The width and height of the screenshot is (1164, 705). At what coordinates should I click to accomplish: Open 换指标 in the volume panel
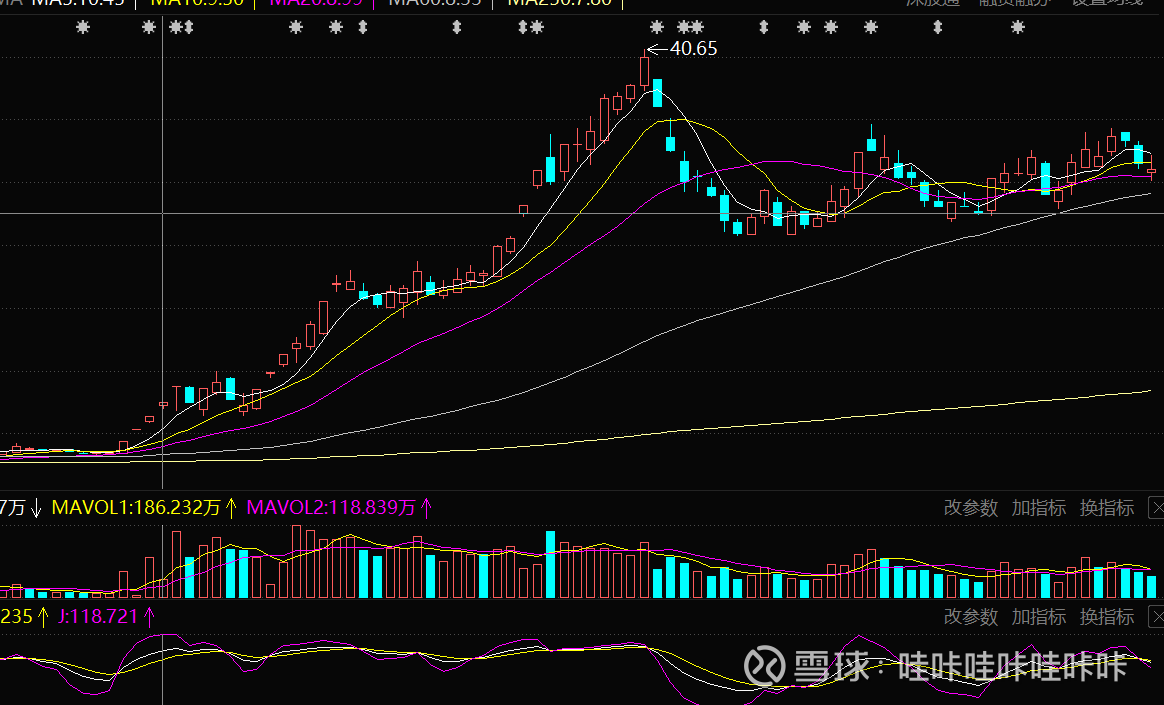click(x=1106, y=508)
